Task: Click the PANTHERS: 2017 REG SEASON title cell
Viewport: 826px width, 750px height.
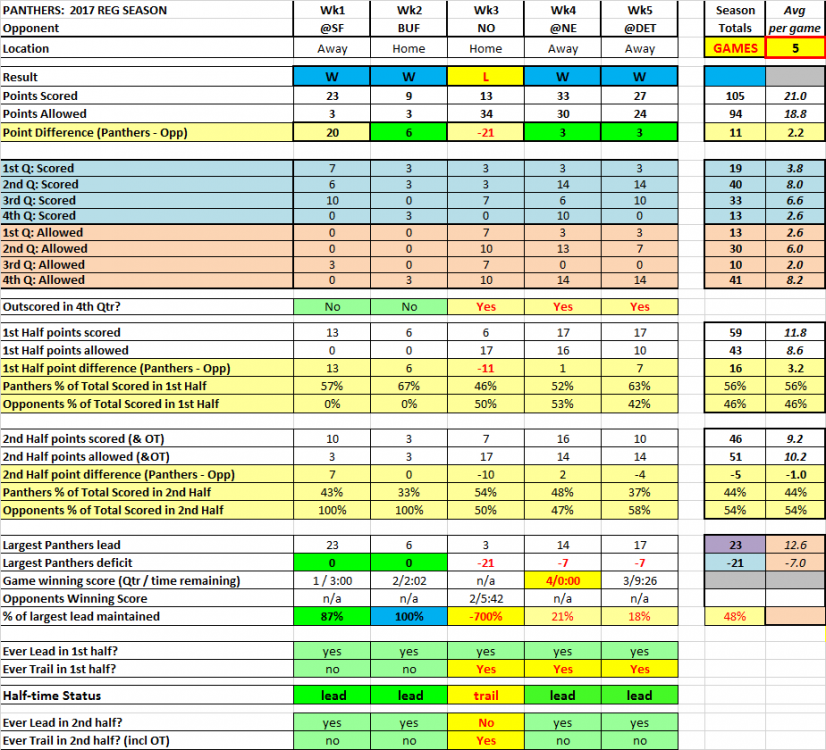Action: (x=86, y=10)
